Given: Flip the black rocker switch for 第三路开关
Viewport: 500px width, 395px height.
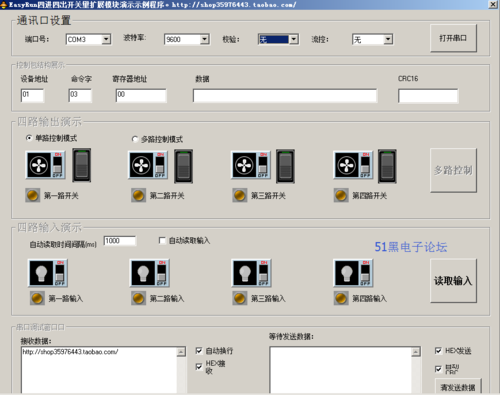Looking at the screenshot, I should click(285, 166).
